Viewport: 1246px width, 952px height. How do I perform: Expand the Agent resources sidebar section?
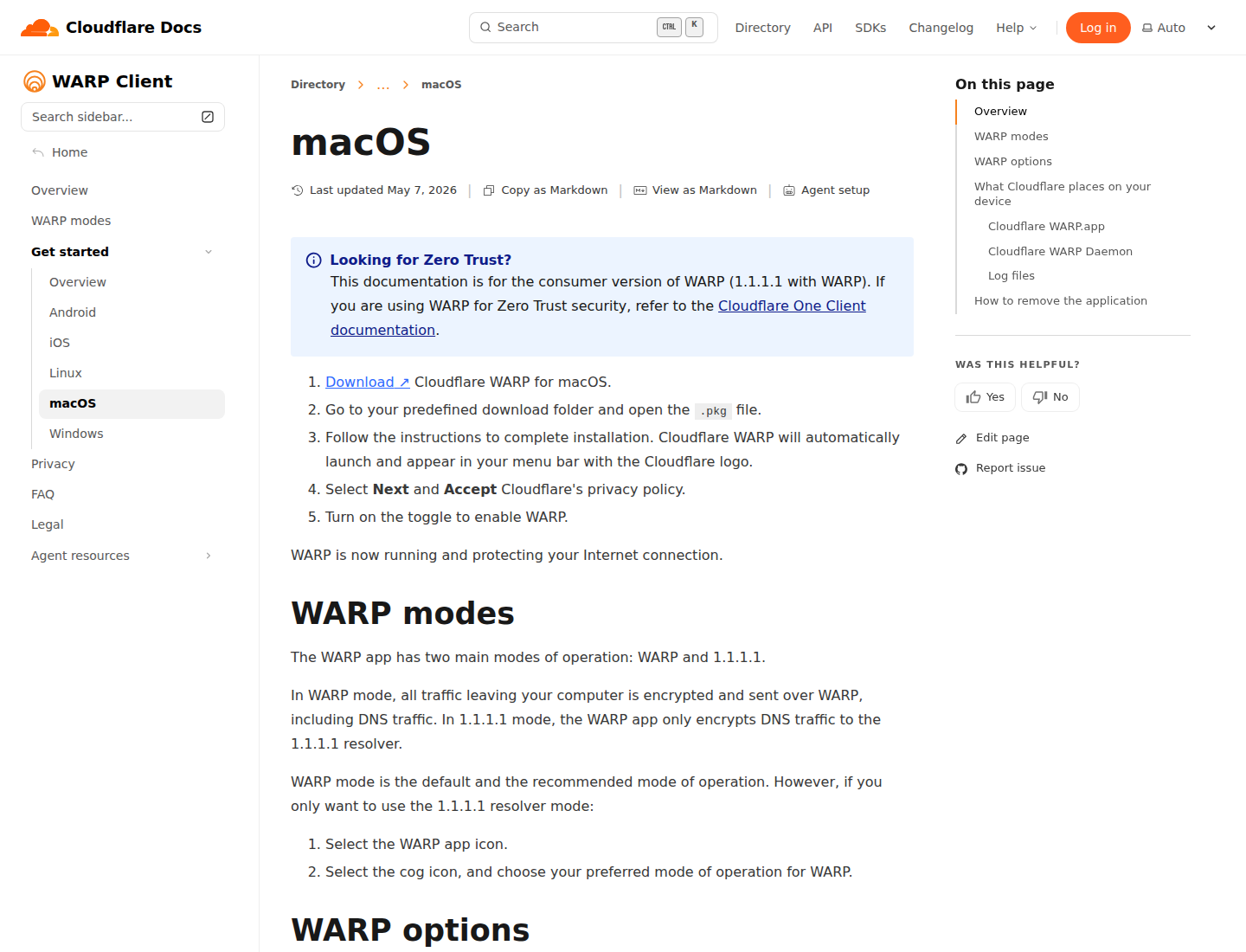[x=209, y=556]
